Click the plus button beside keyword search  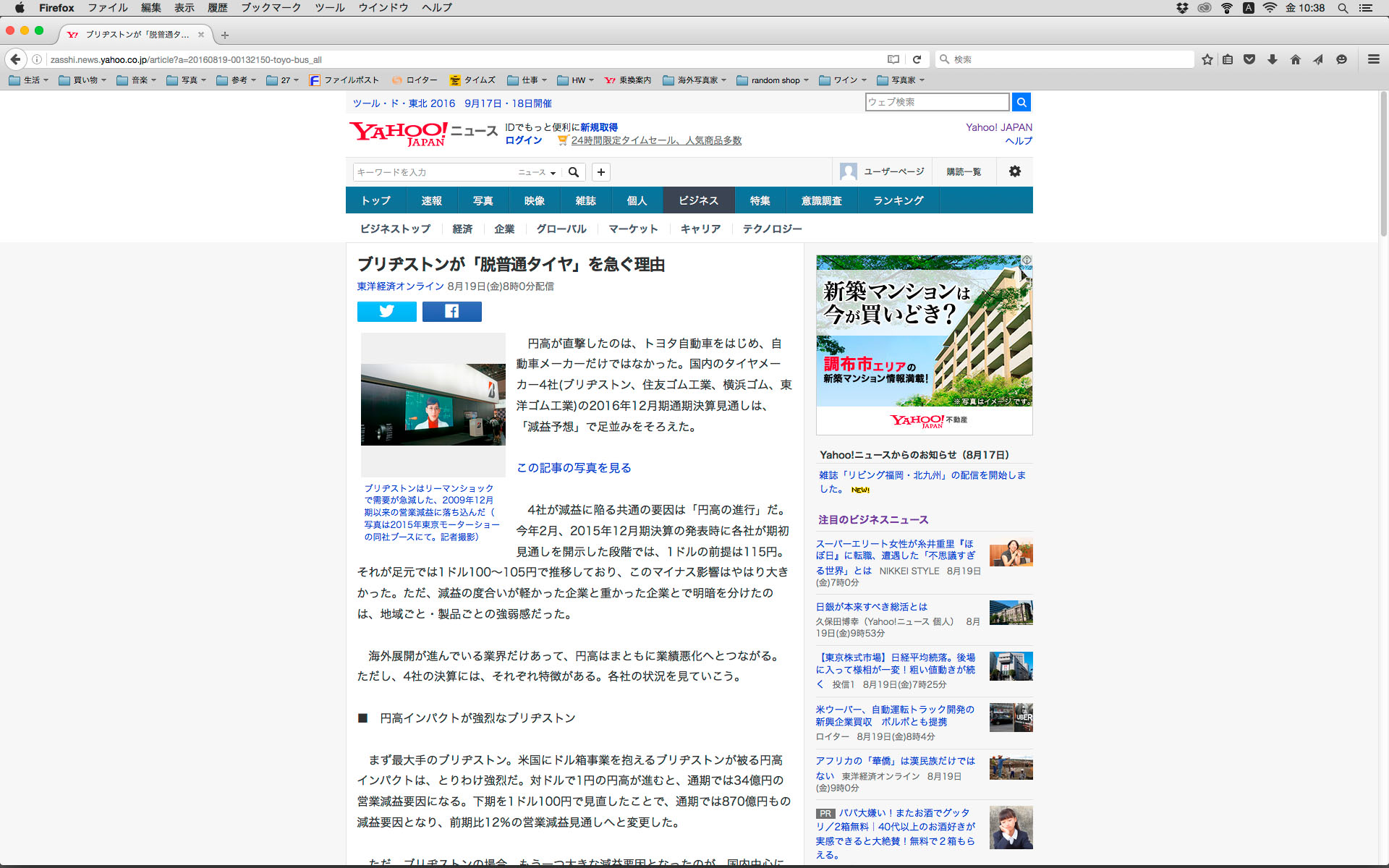(600, 172)
